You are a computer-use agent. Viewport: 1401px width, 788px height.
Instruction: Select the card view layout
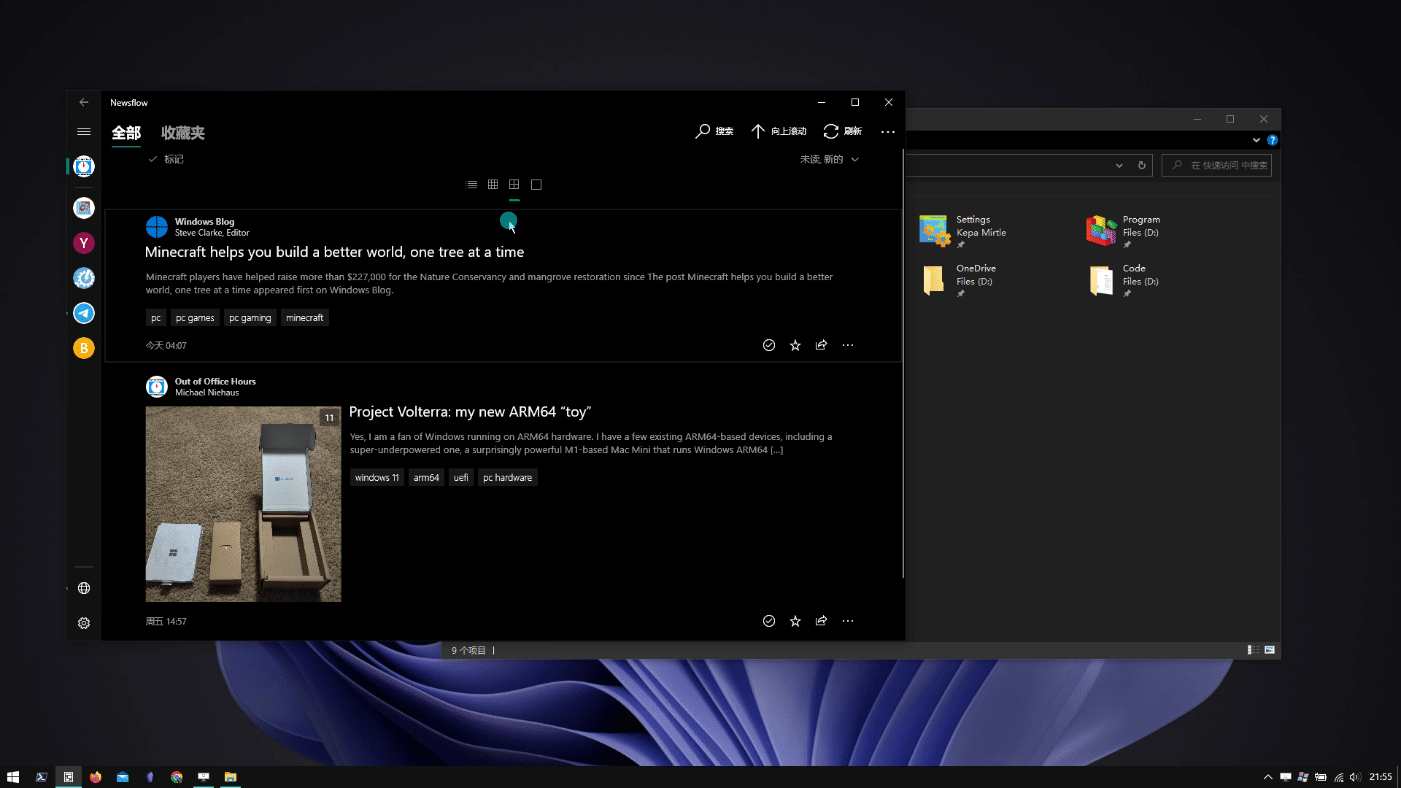514,184
